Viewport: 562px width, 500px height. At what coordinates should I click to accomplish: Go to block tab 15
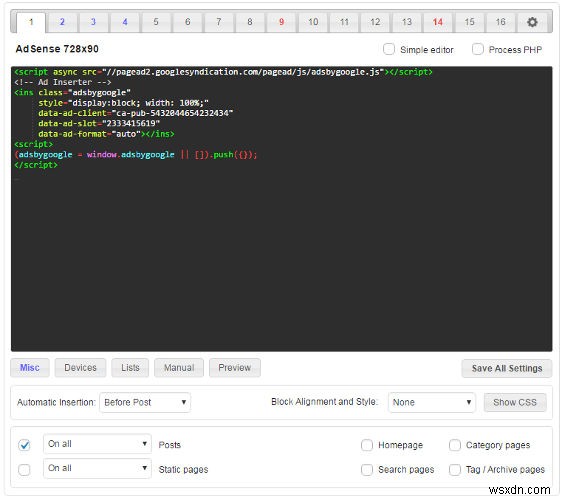click(469, 22)
